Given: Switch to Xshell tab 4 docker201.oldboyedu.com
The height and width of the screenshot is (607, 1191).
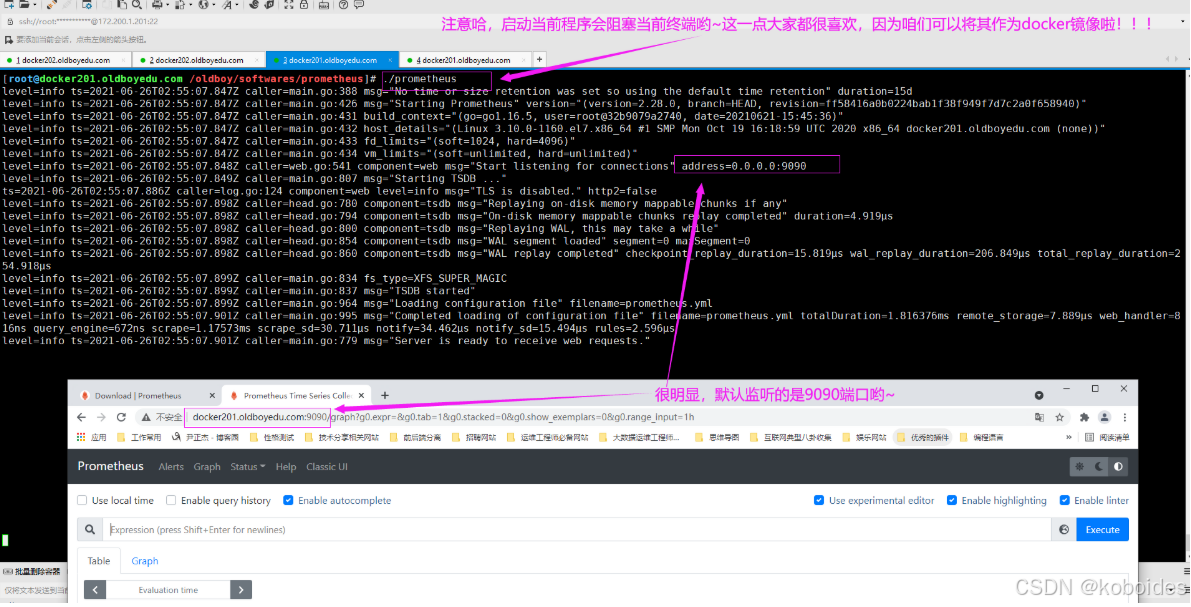Looking at the screenshot, I should click(464, 59).
